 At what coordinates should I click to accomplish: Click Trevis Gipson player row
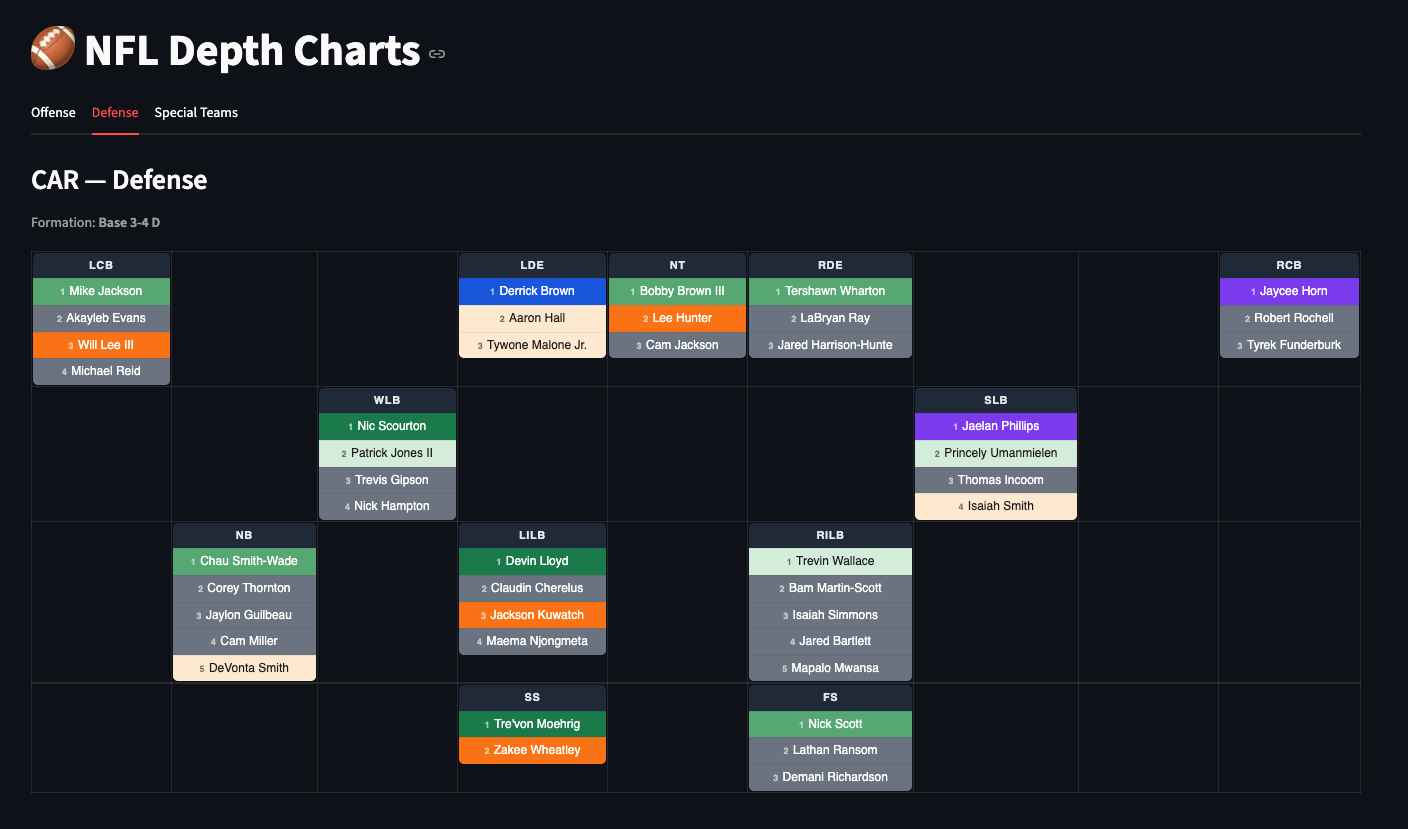coord(387,480)
